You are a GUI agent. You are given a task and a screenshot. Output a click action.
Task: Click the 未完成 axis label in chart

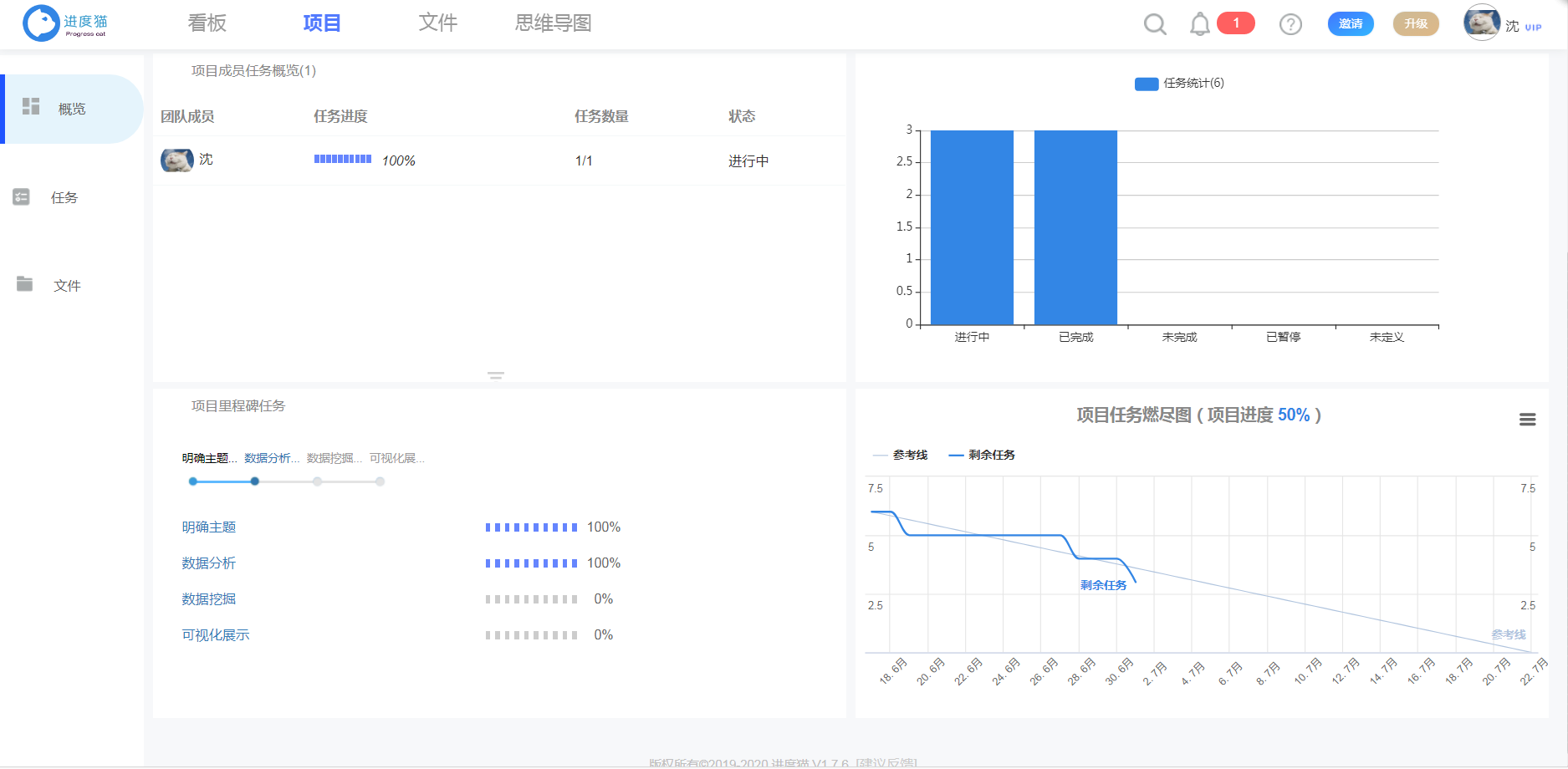pos(1179,337)
